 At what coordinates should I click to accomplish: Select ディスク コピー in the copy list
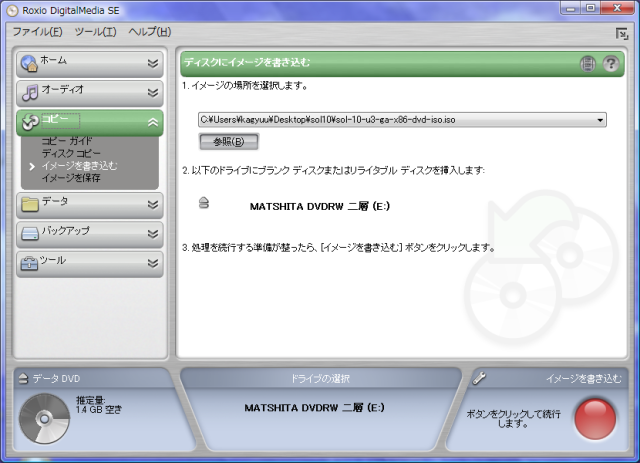[x=71, y=153]
